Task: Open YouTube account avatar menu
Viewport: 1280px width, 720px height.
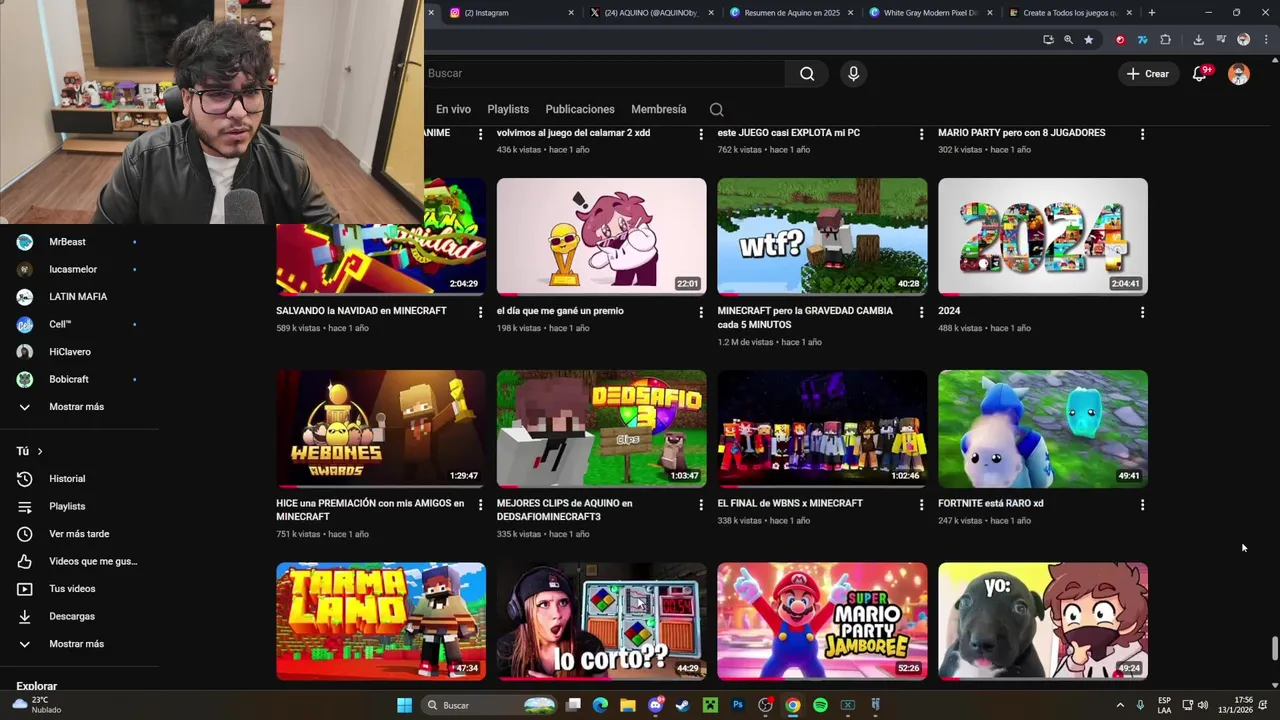Action: click(x=1239, y=74)
